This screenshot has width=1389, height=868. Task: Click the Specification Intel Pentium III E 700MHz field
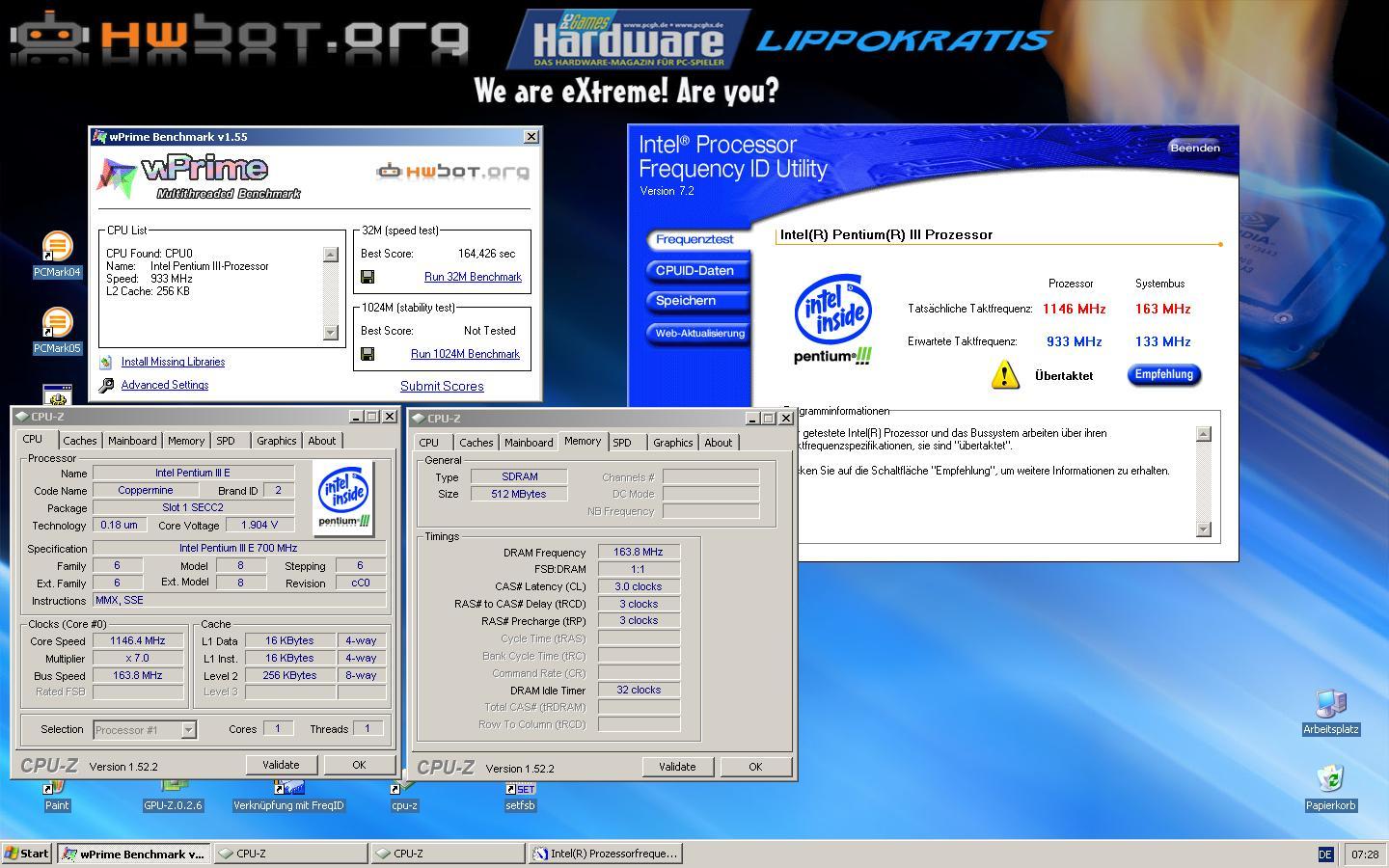pyautogui.click(x=239, y=548)
